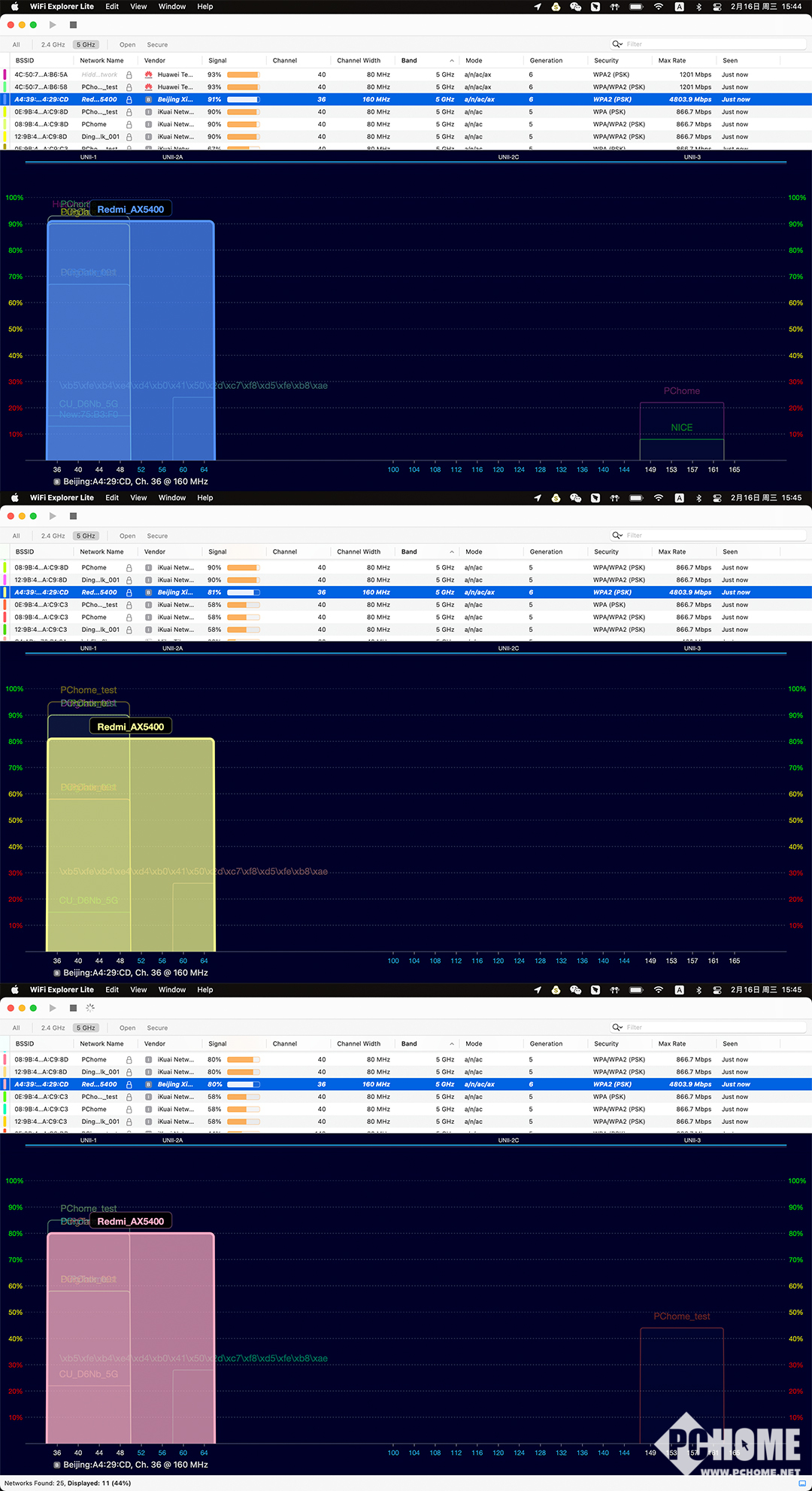The width and height of the screenshot is (812, 1491).
Task: Click the lock icon on the Redmi row at 80%
Action: pos(129,1084)
